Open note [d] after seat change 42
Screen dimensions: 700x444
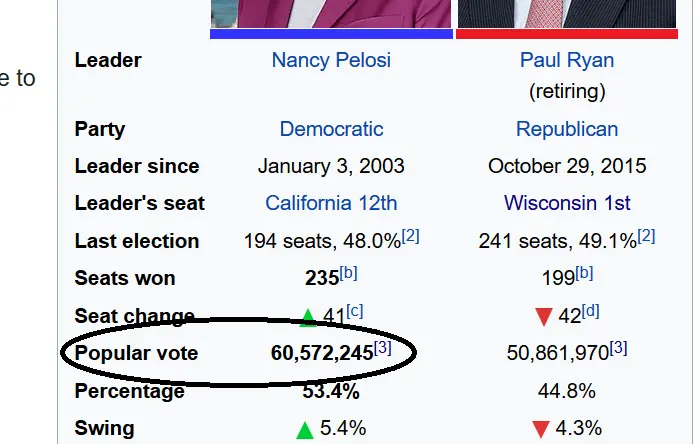point(591,311)
